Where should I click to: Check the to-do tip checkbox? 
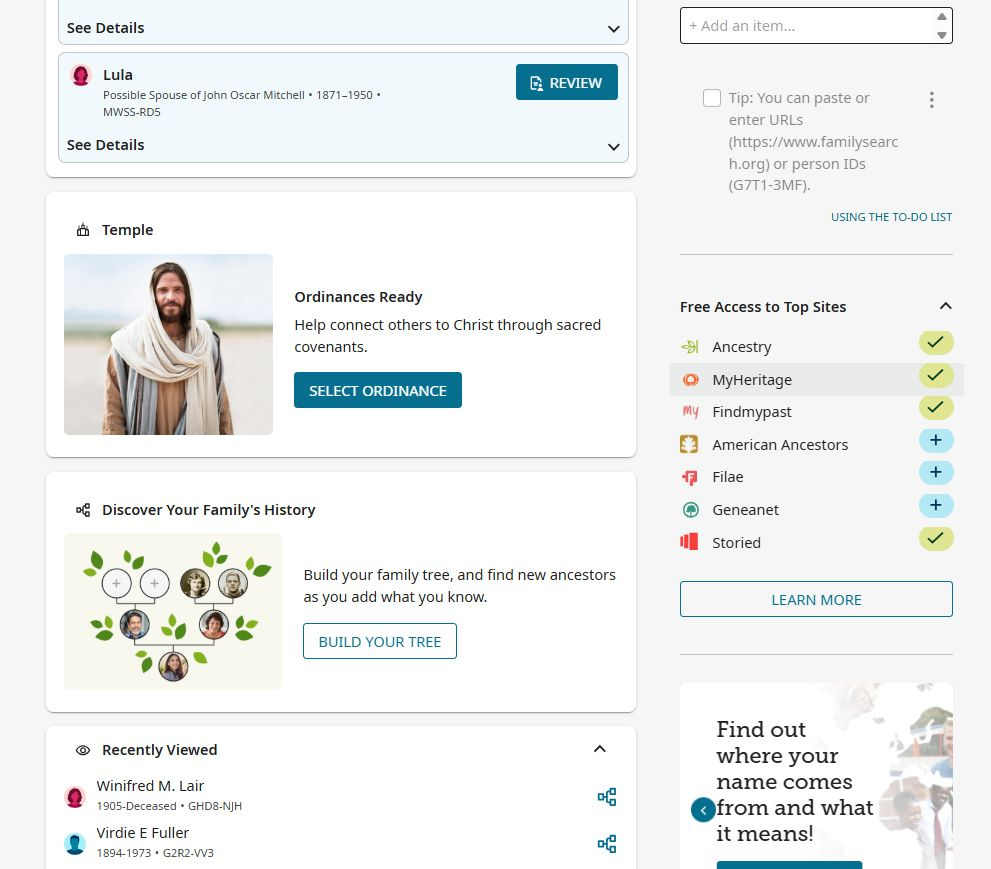coord(712,98)
